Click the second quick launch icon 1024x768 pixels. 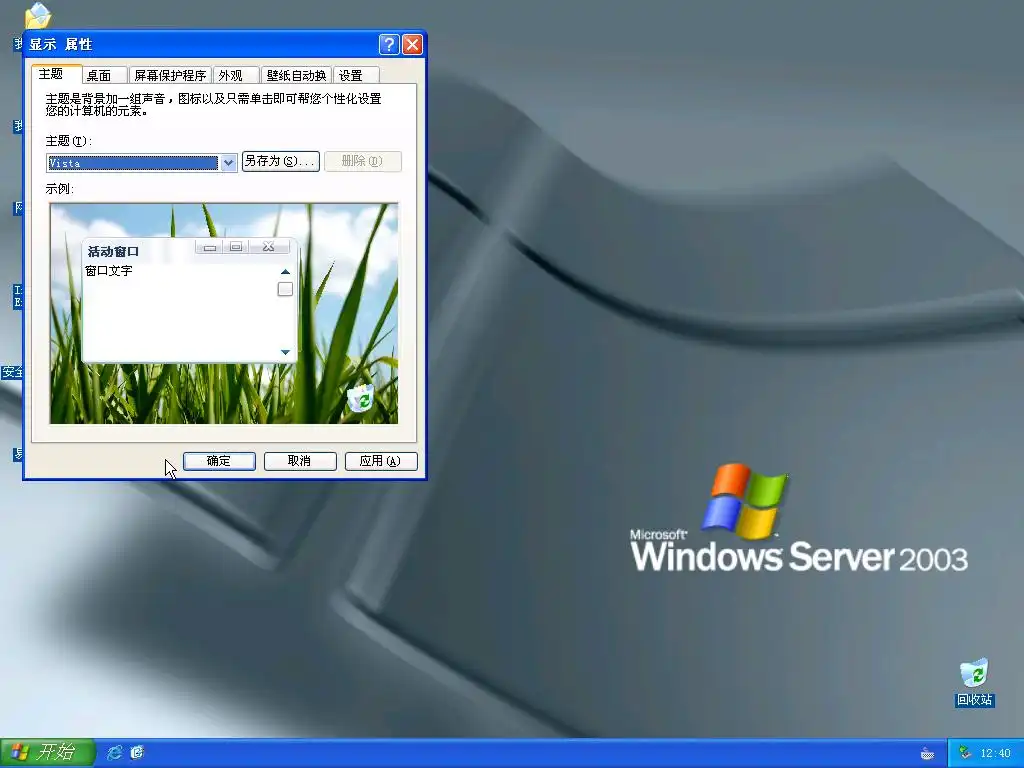(137, 752)
